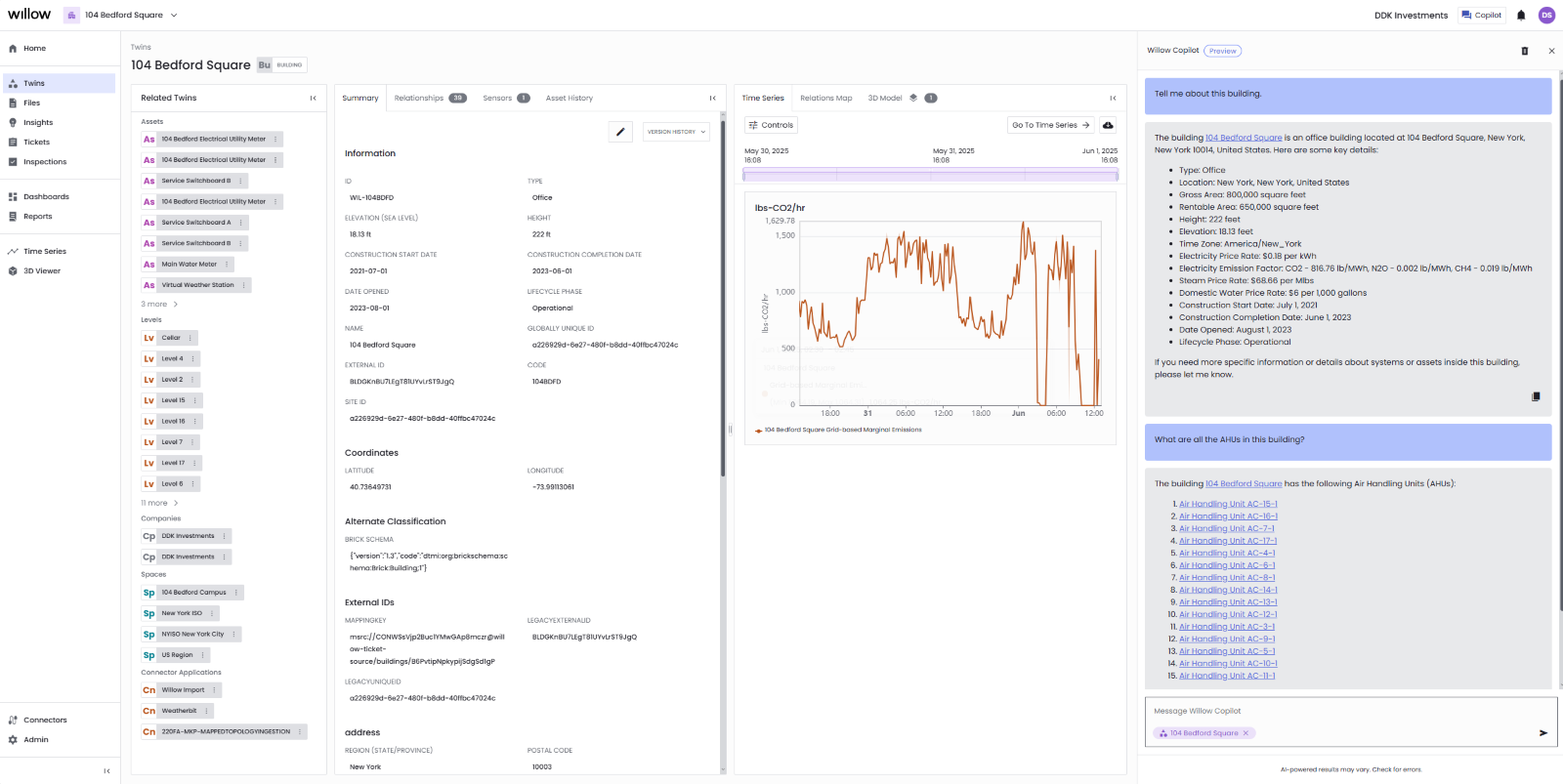The image size is (1563, 784).
Task: Open the Asset History tab
Action: pos(570,98)
